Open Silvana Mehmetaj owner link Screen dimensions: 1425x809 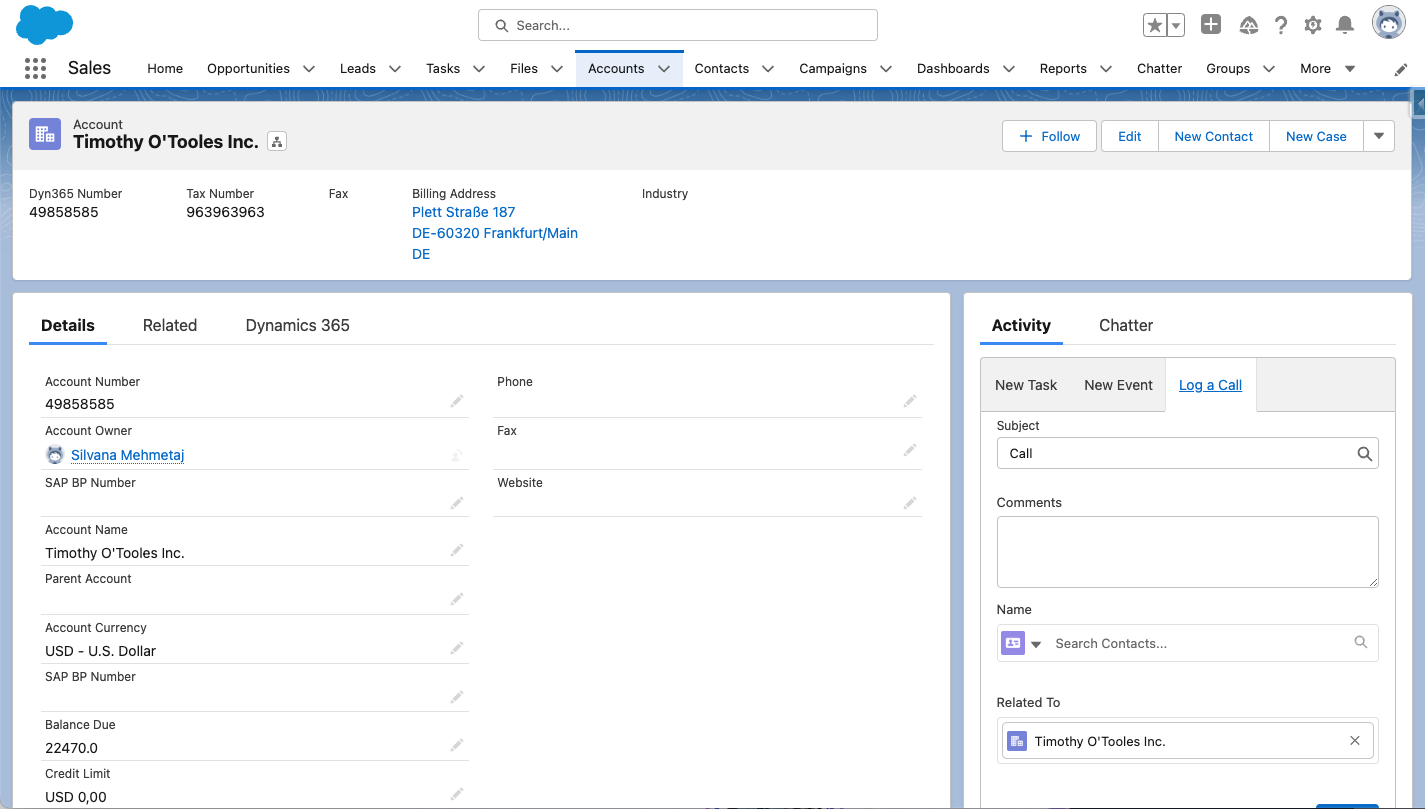[x=128, y=455]
